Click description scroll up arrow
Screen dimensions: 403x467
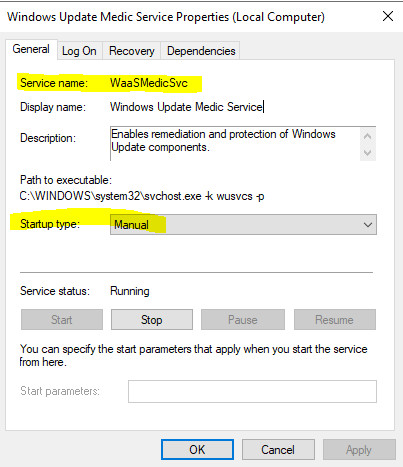pyautogui.click(x=368, y=136)
